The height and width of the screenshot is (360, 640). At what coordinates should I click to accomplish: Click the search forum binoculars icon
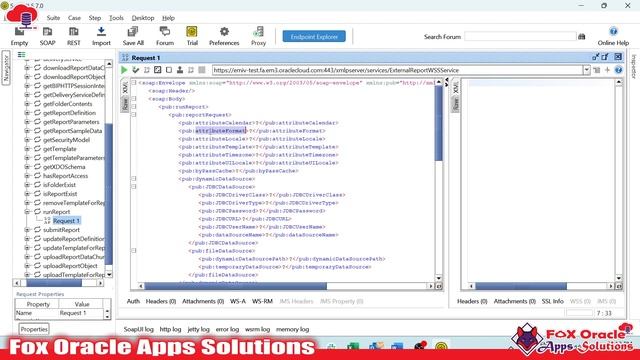[x=582, y=37]
